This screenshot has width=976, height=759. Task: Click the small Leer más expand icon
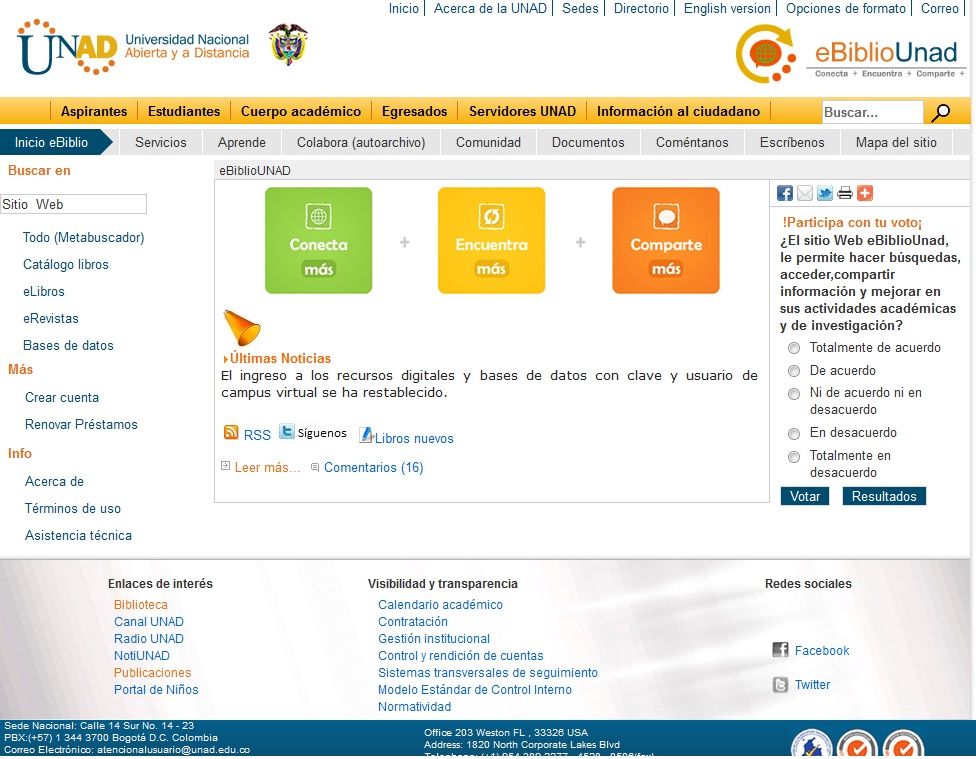click(x=225, y=466)
